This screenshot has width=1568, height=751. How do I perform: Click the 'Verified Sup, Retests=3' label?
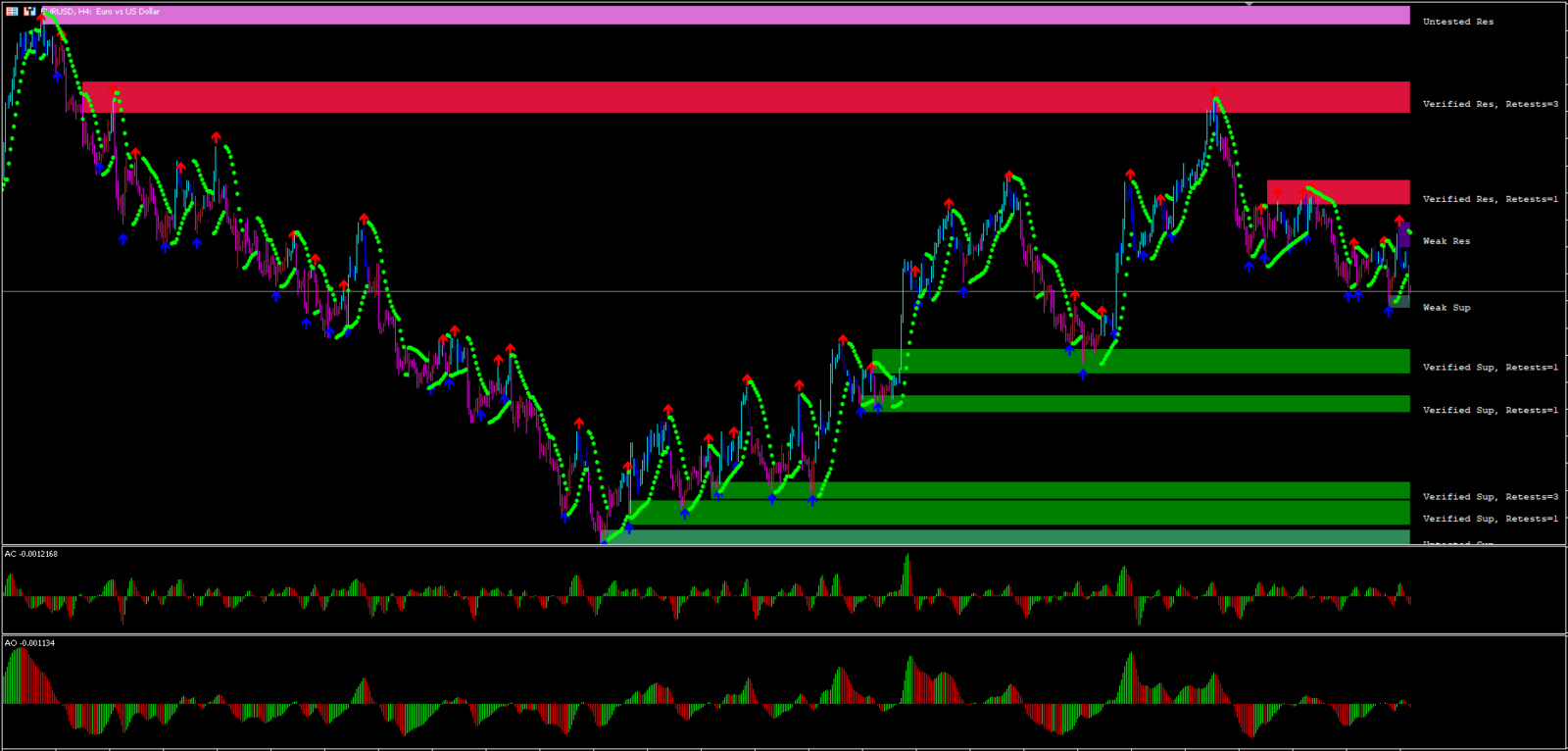pos(1490,497)
